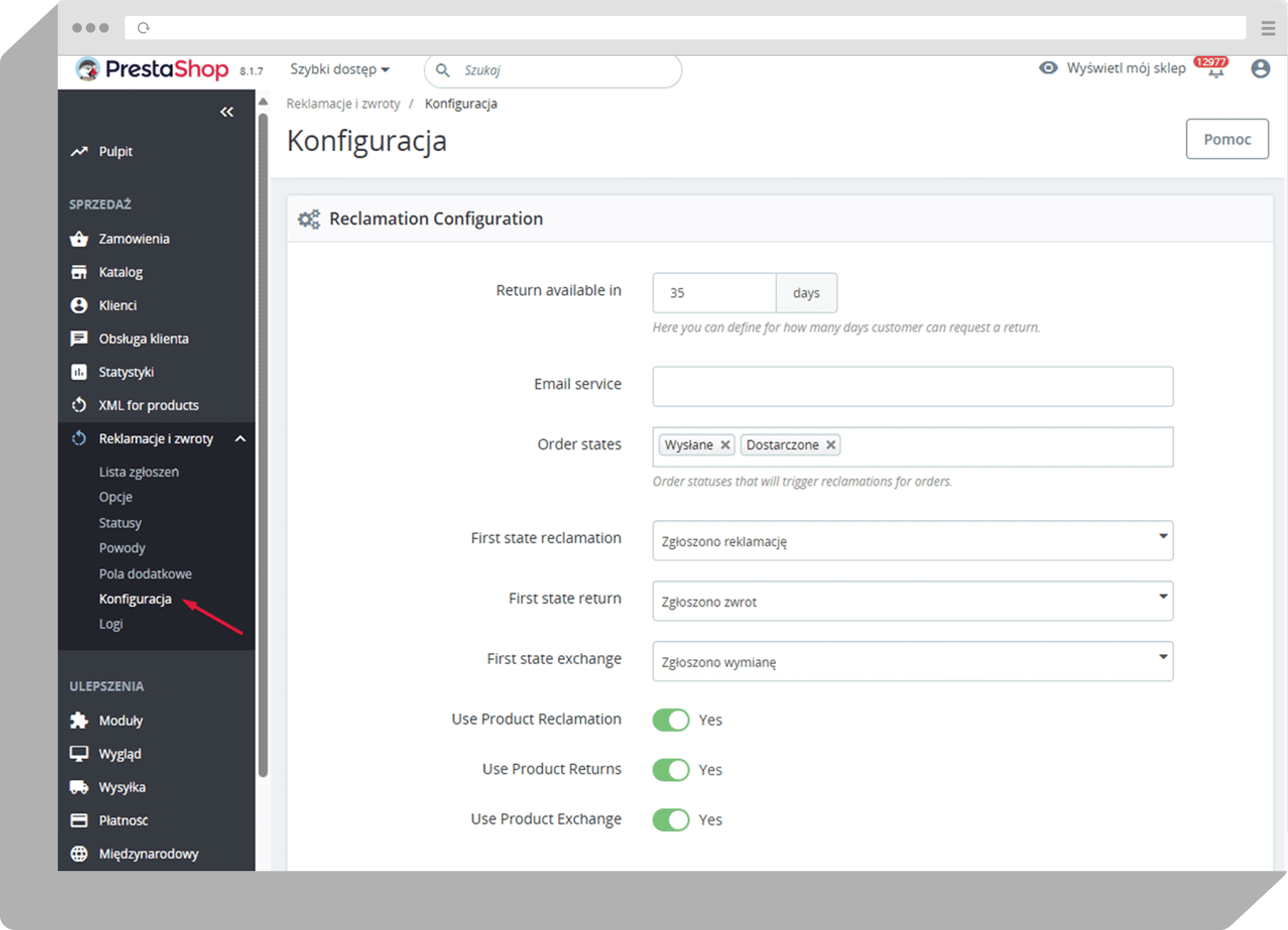The width and height of the screenshot is (1288, 930).
Task: Open the First state reclamation dropdown
Action: [x=912, y=540]
